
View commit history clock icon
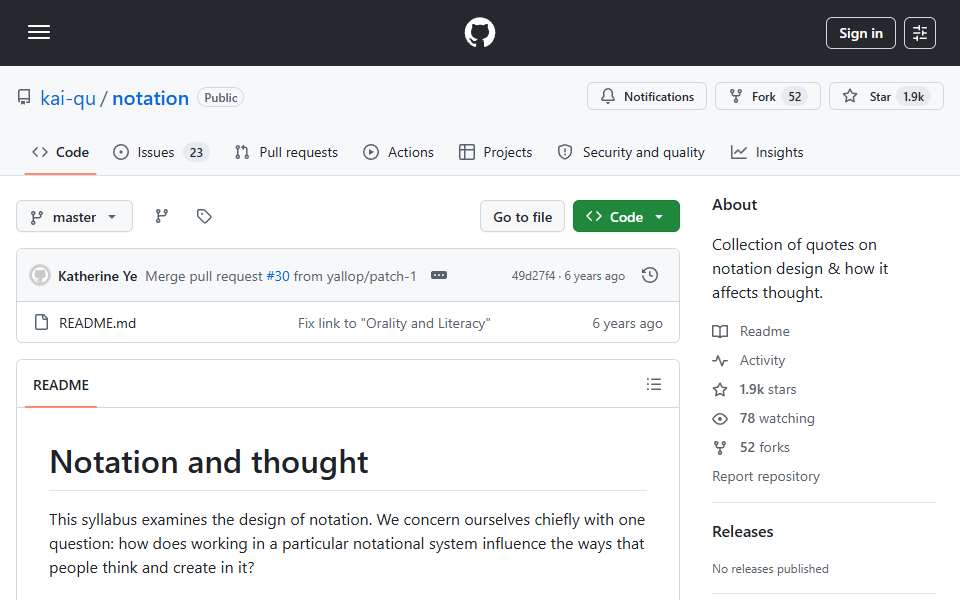click(x=650, y=276)
